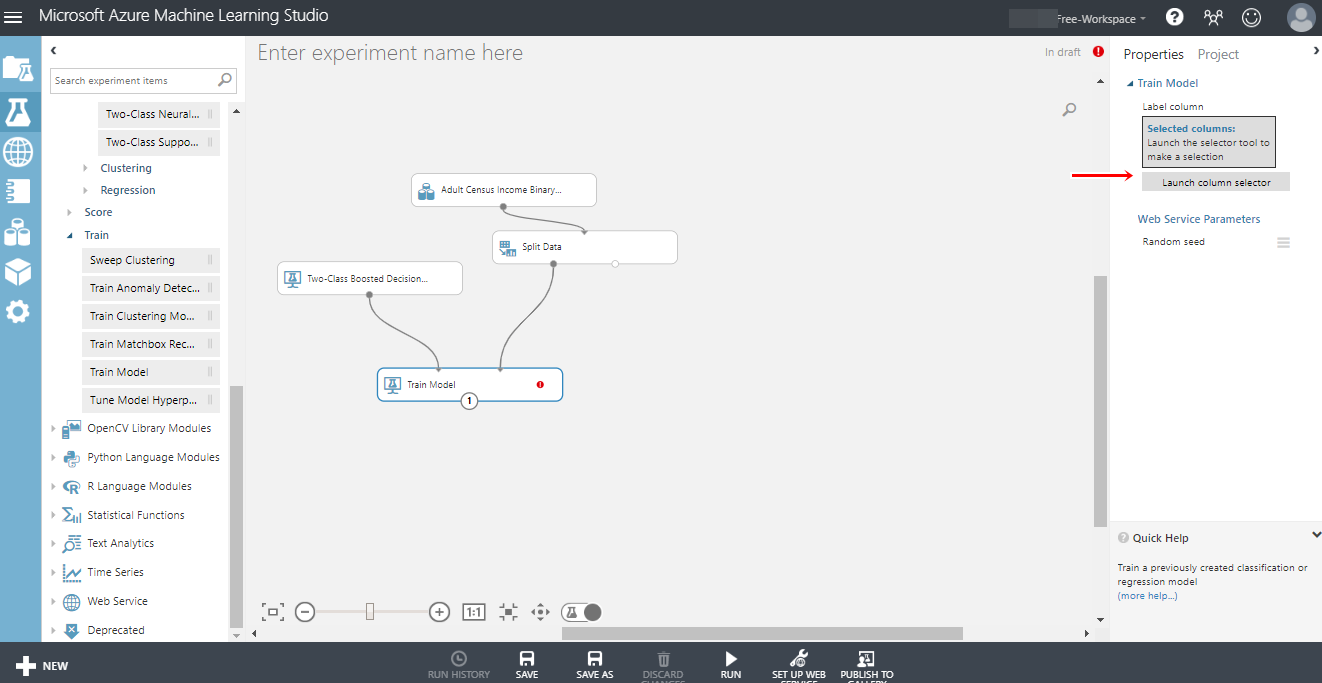1322x683 pixels.
Task: Click the experiment name title field
Action: coord(390,53)
